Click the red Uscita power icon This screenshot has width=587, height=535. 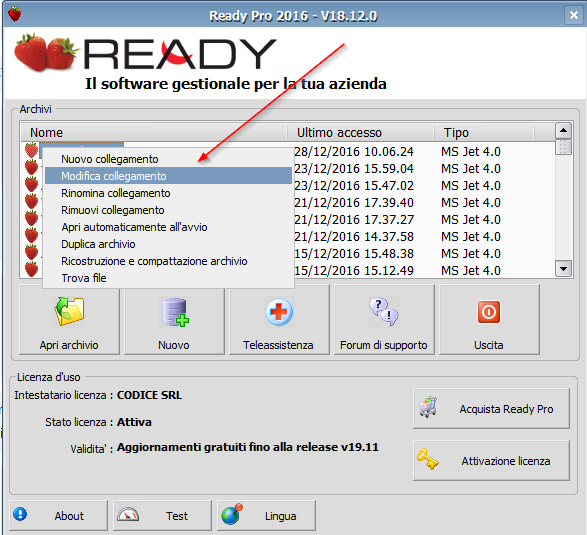coord(489,311)
